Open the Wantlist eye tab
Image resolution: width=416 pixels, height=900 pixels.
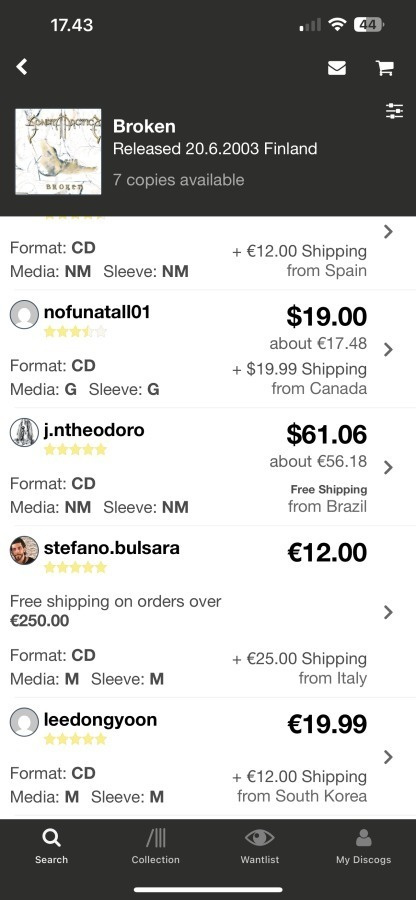259,847
